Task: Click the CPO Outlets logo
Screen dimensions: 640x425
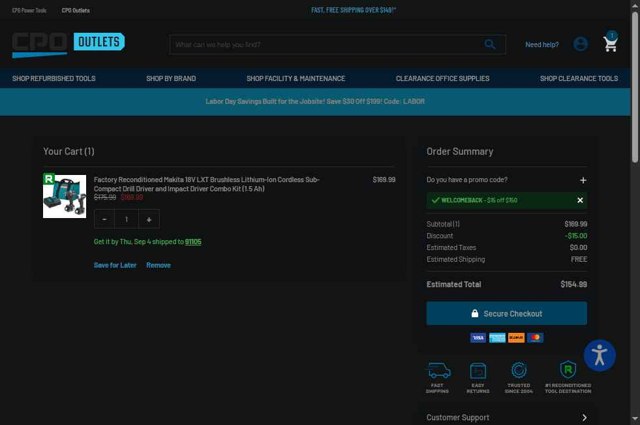Action: click(68, 45)
